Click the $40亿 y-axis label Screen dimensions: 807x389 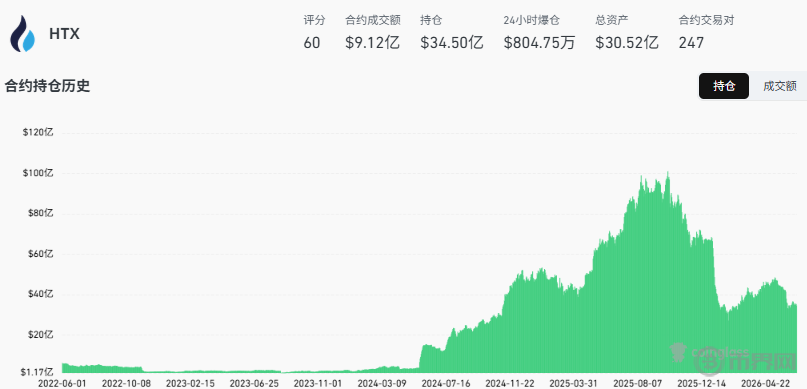(x=40, y=294)
